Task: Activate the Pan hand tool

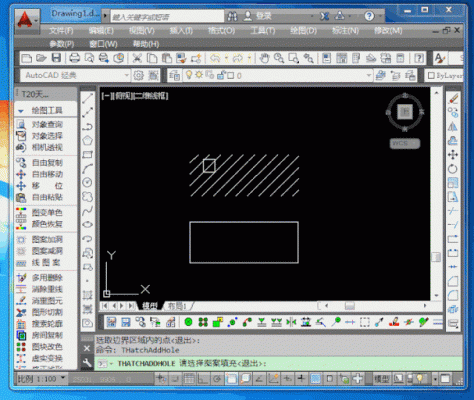Action: pyautogui.click(x=264, y=58)
